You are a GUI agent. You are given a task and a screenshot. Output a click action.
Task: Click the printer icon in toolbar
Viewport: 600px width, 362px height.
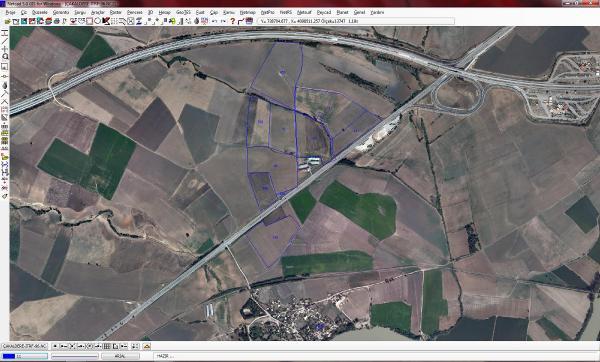tap(56, 21)
